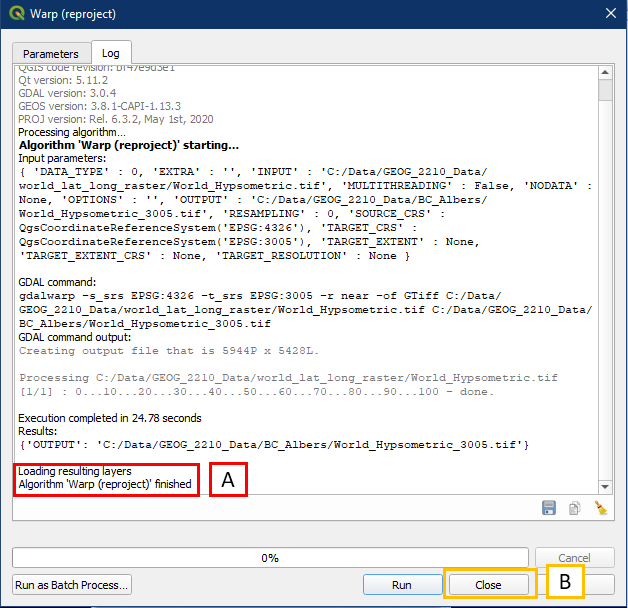The height and width of the screenshot is (608, 628).
Task: Click the log scrollbar down arrow
Action: 605,484
